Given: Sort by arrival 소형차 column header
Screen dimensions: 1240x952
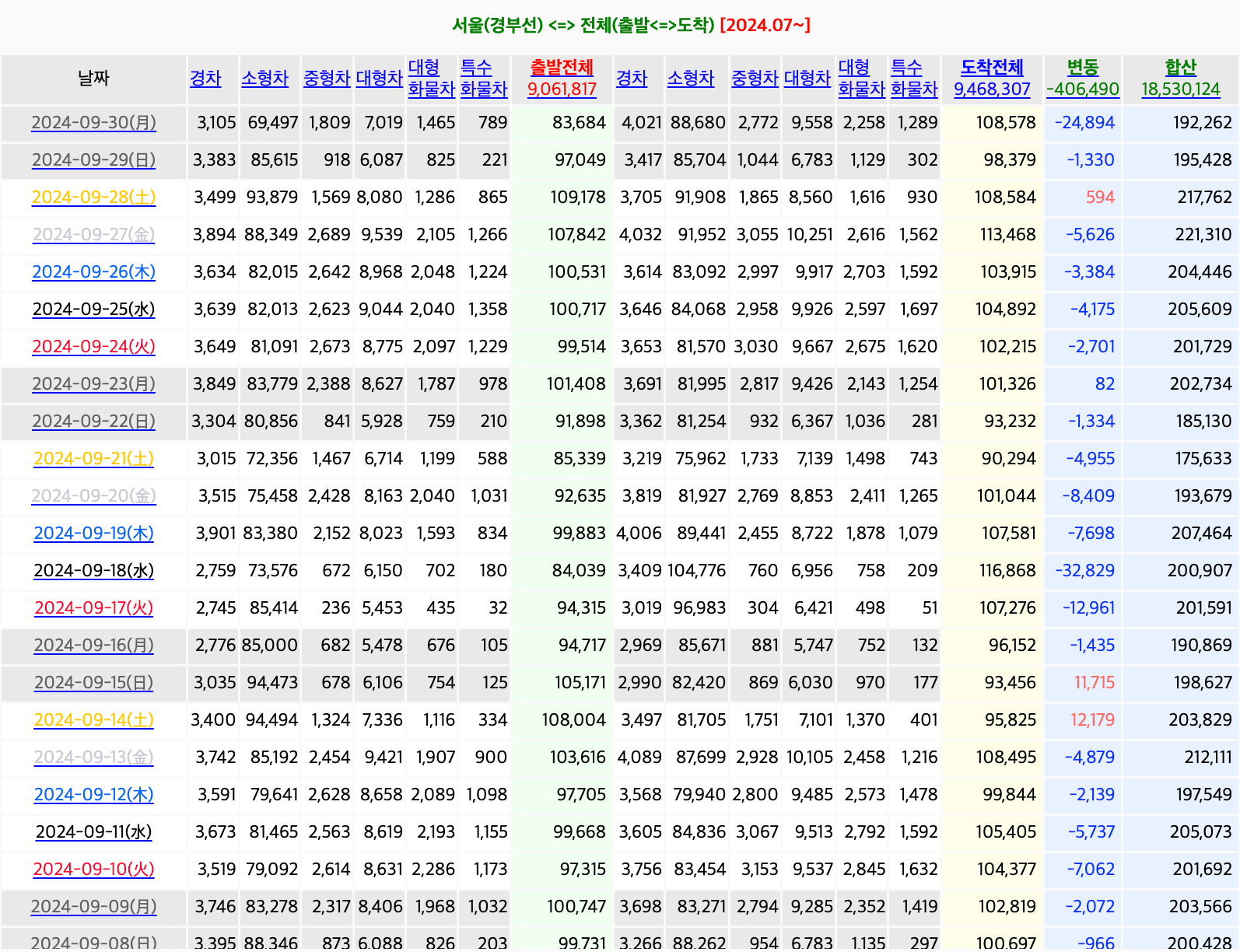Looking at the screenshot, I should pyautogui.click(x=691, y=79).
